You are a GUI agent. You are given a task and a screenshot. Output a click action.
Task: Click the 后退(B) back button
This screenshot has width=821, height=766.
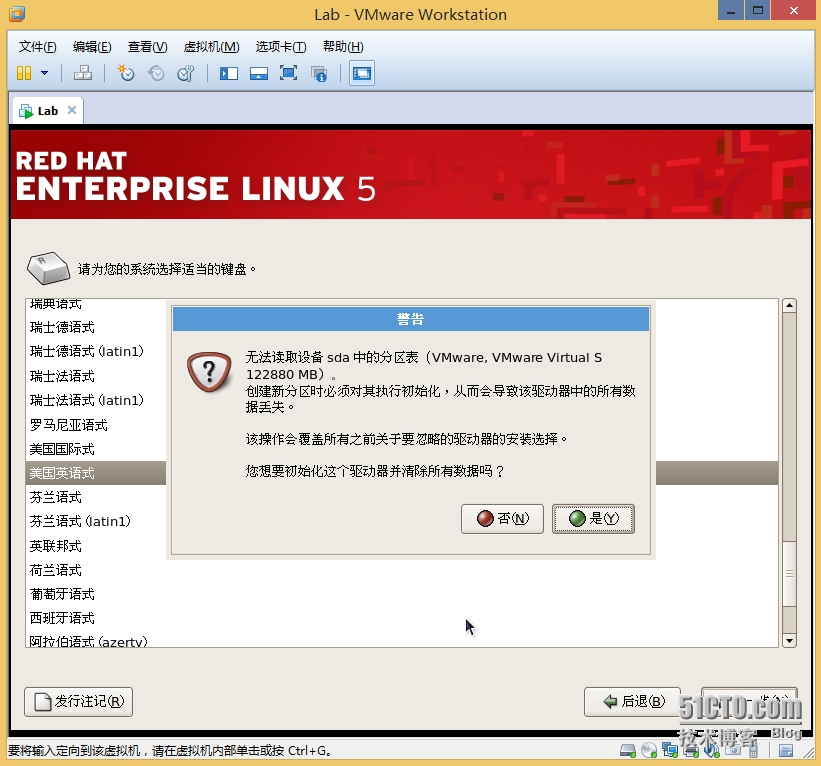[x=633, y=702]
